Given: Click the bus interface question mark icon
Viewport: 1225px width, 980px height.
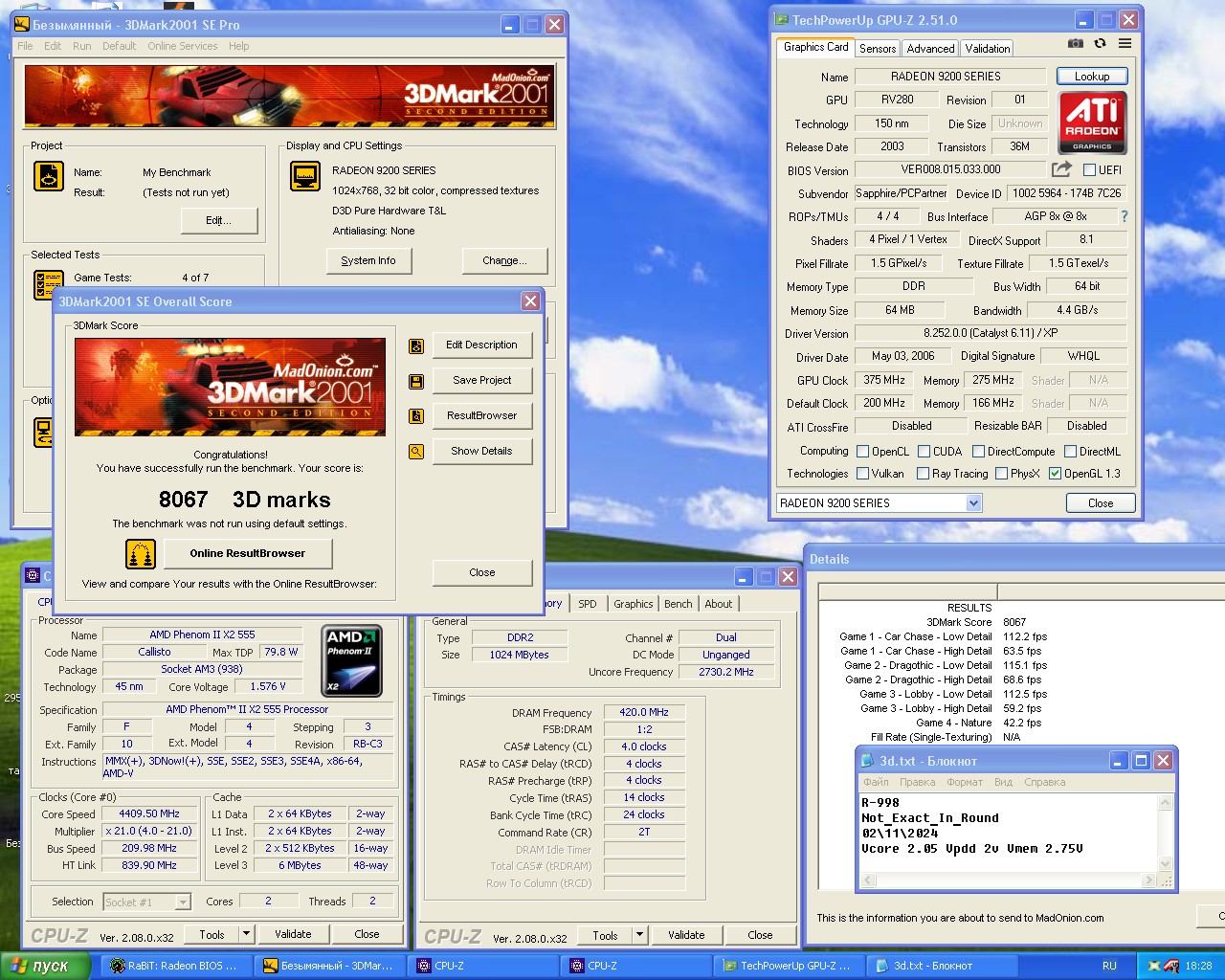Looking at the screenshot, I should tap(1124, 216).
